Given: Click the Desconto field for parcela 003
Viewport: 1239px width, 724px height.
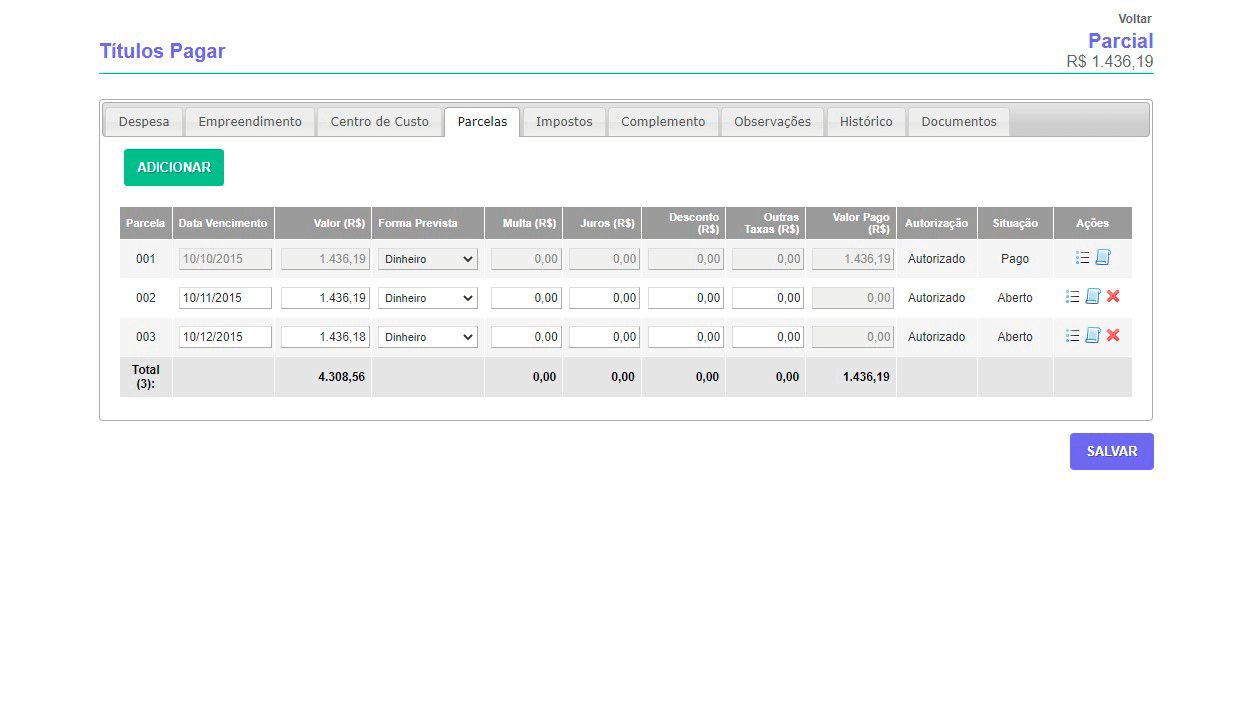Looking at the screenshot, I should point(685,337).
